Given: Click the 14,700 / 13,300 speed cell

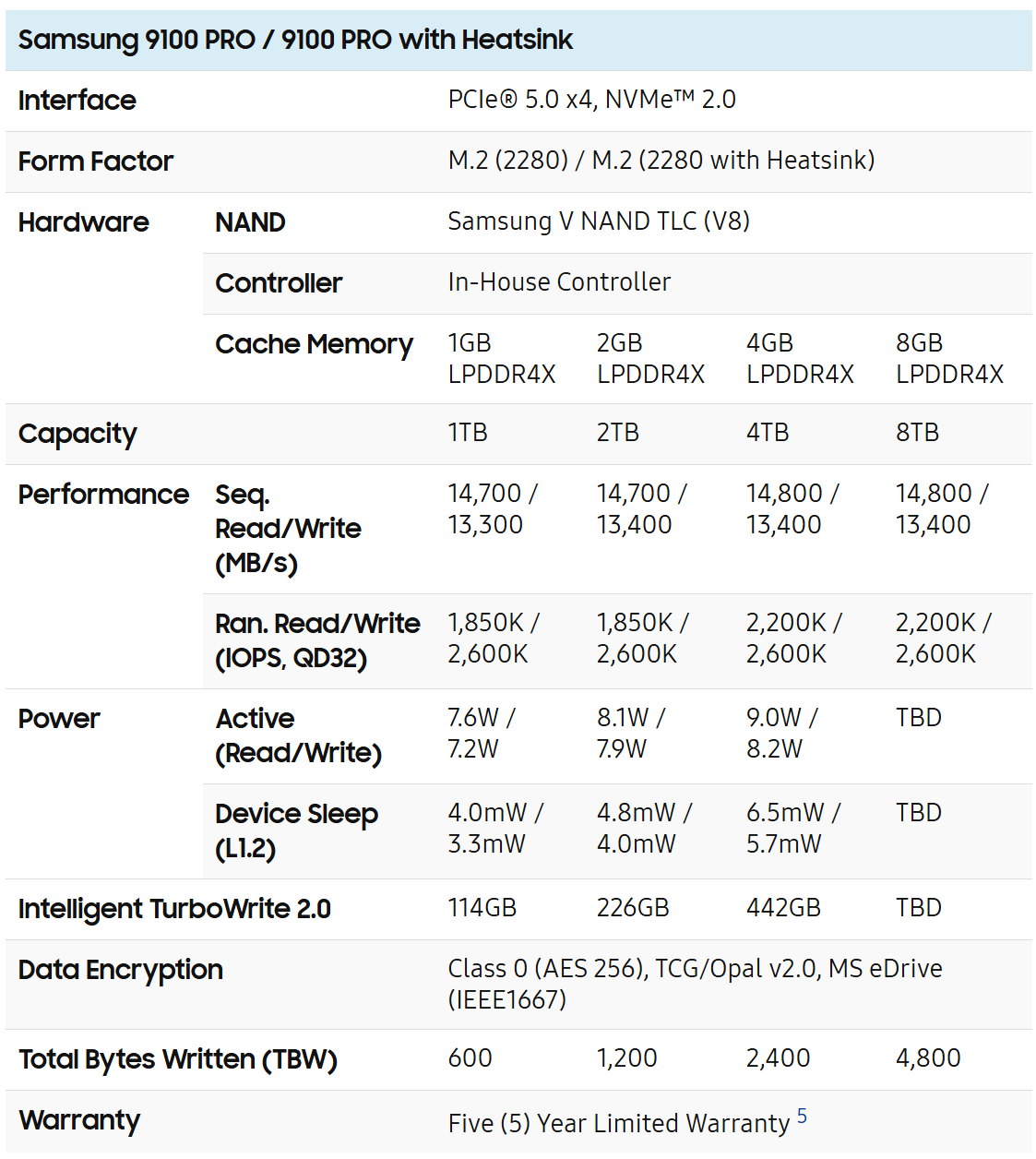Looking at the screenshot, I should point(493,509).
